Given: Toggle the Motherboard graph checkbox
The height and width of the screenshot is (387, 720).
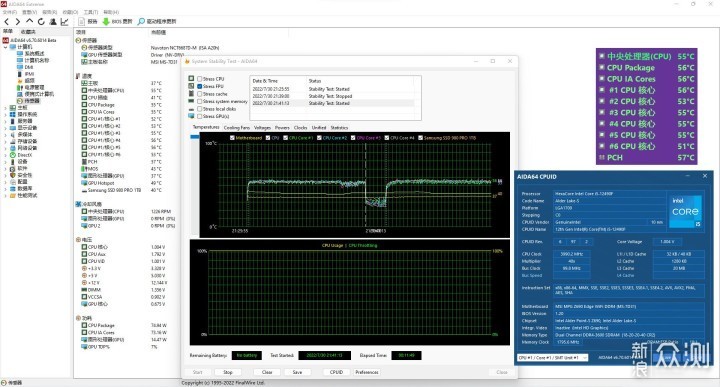Looking at the screenshot, I should coord(232,138).
